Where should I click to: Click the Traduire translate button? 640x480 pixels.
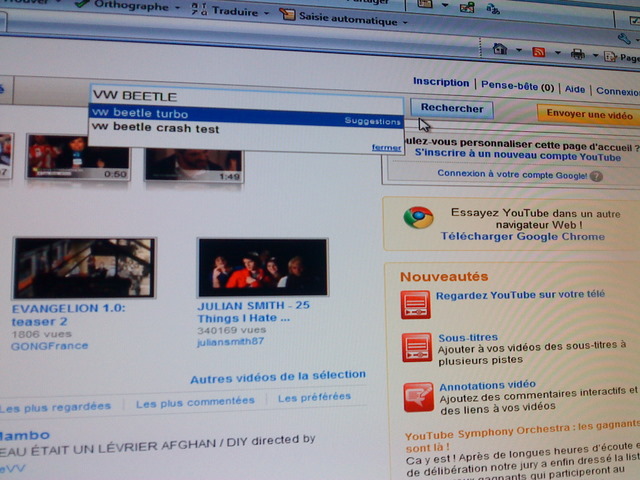[226, 11]
